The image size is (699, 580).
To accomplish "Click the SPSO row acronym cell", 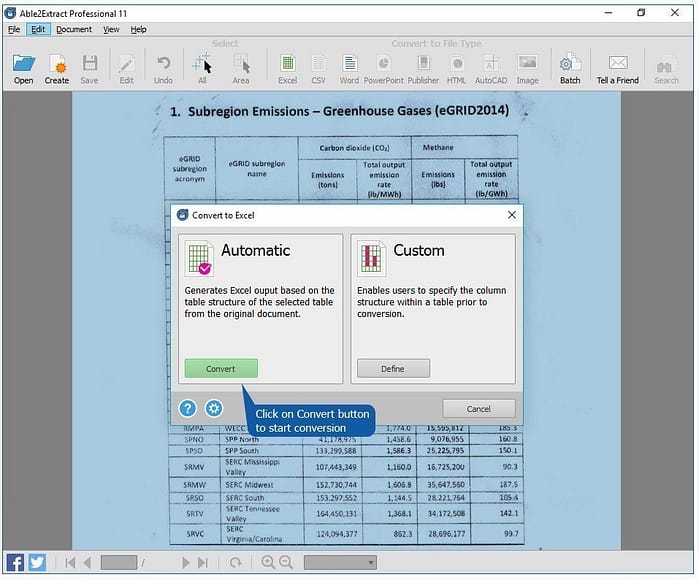I will [x=194, y=451].
